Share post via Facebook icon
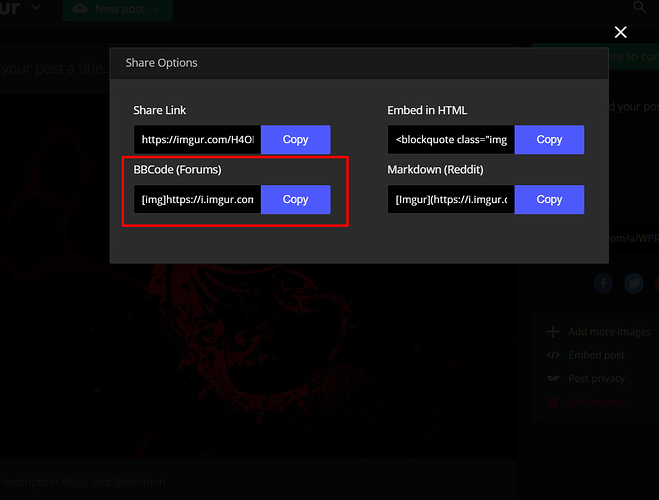 603,284
